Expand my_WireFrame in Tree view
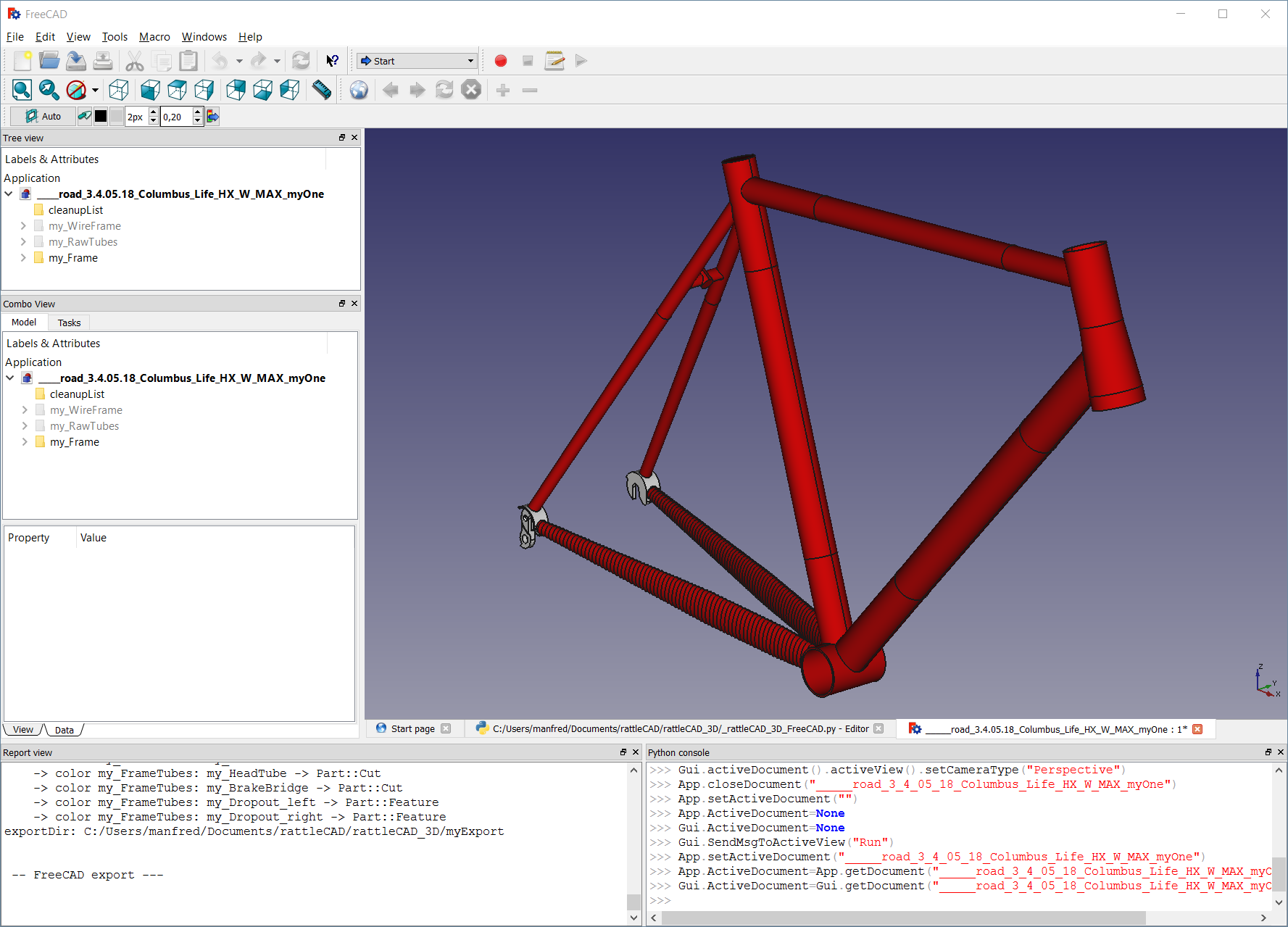The width and height of the screenshot is (1288, 927). click(x=23, y=226)
